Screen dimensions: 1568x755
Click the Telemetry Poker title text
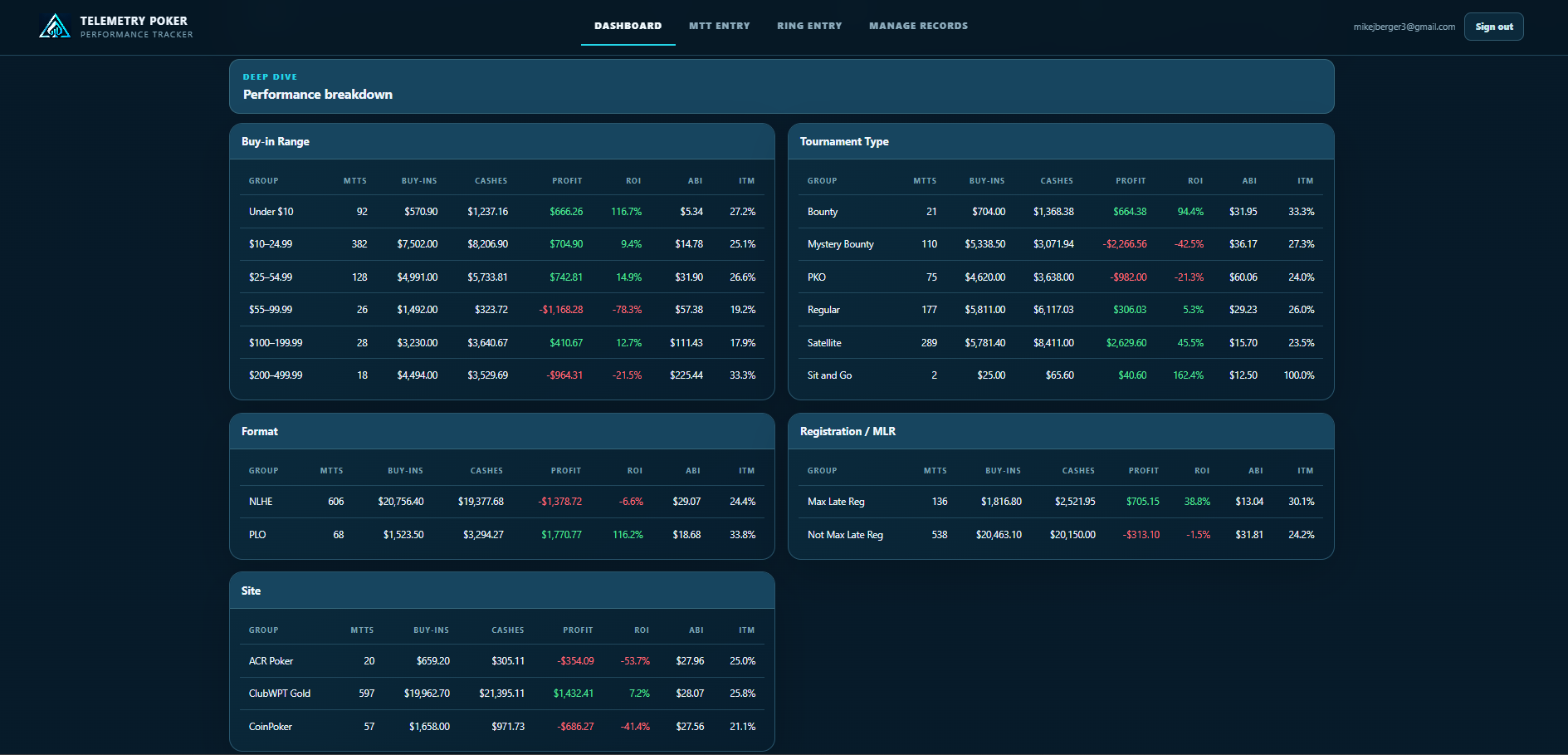[134, 21]
